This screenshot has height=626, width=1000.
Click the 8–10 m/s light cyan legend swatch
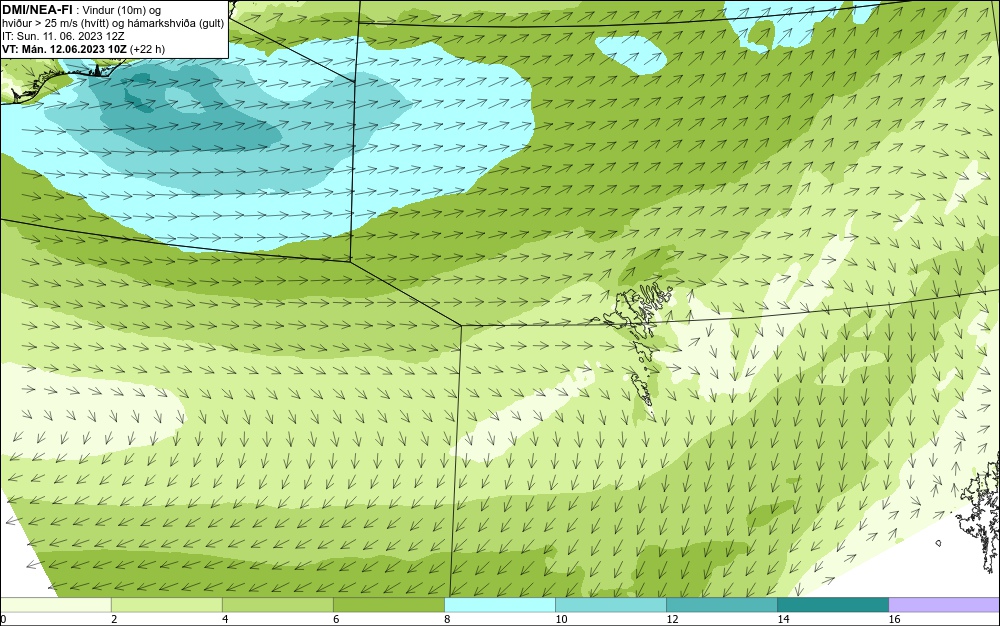pyautogui.click(x=500, y=605)
